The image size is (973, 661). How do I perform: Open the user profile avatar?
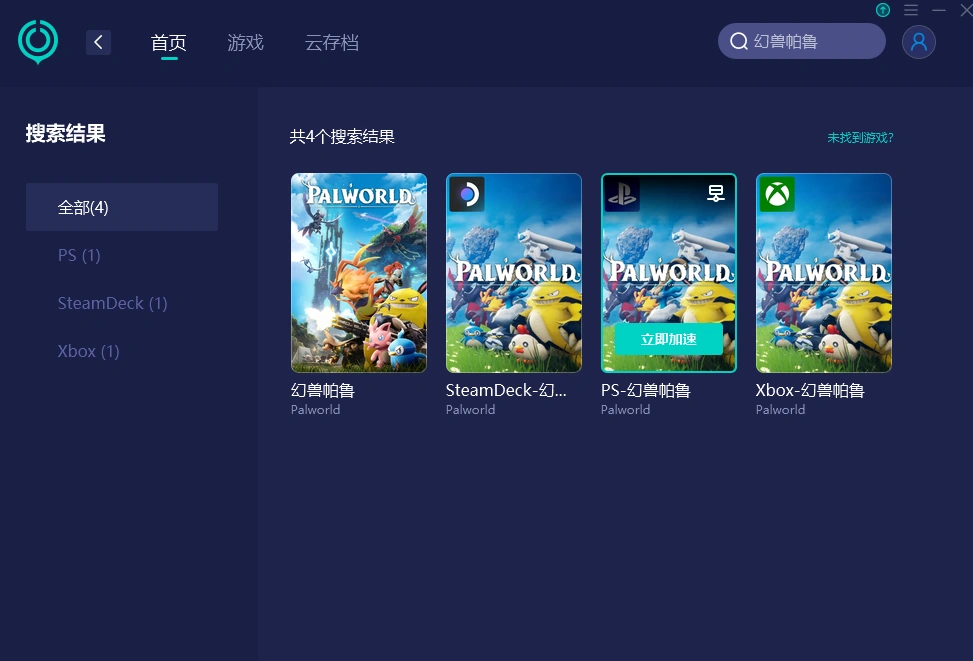tap(918, 42)
